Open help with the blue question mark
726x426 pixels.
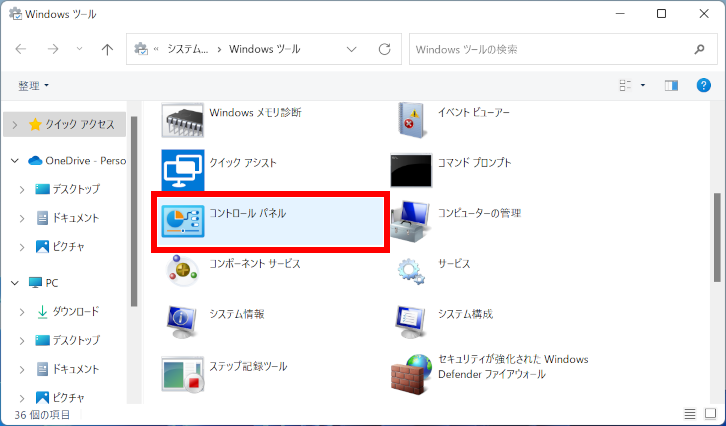(x=703, y=85)
